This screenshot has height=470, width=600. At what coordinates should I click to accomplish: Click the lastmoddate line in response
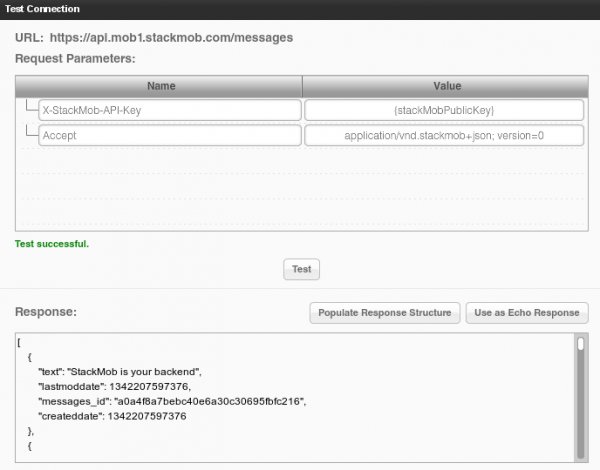point(114,386)
